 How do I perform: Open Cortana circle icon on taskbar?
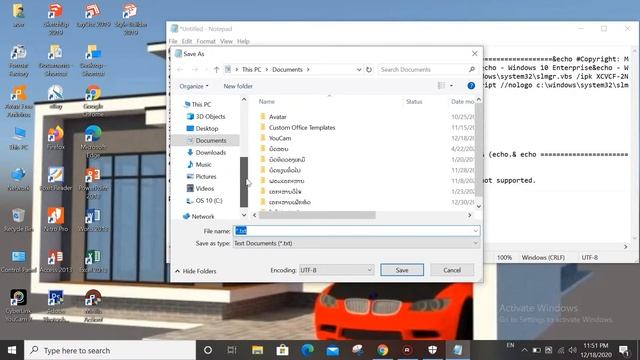pos(208,350)
